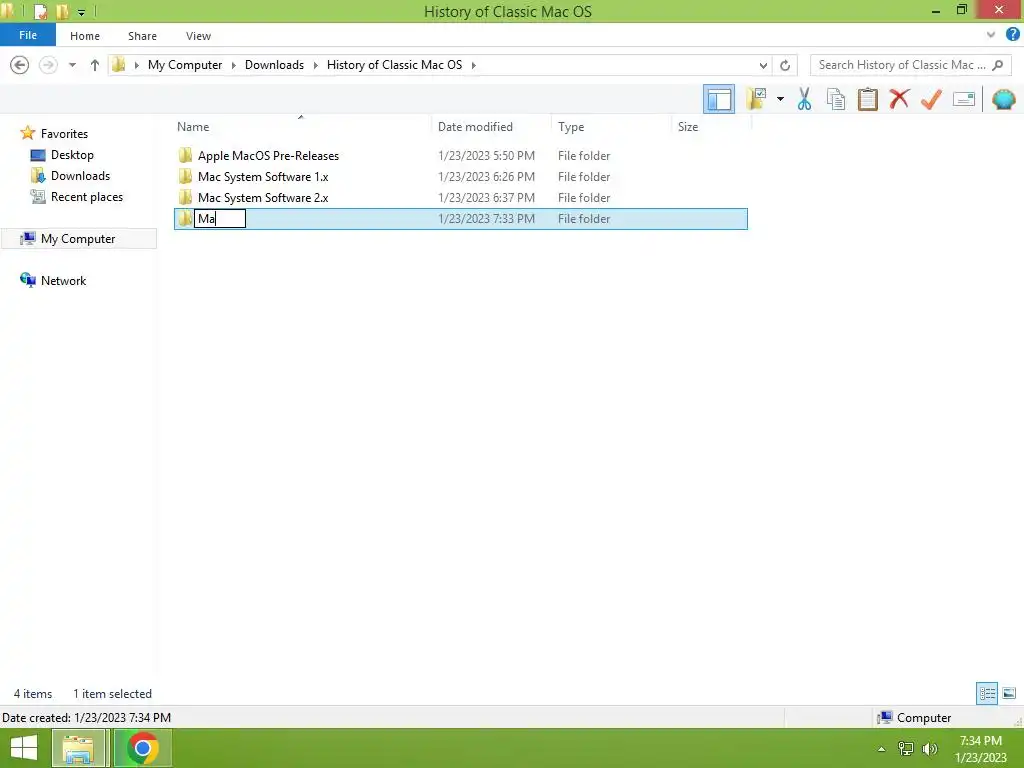Click File Explorer taskbar icon

coord(79,748)
